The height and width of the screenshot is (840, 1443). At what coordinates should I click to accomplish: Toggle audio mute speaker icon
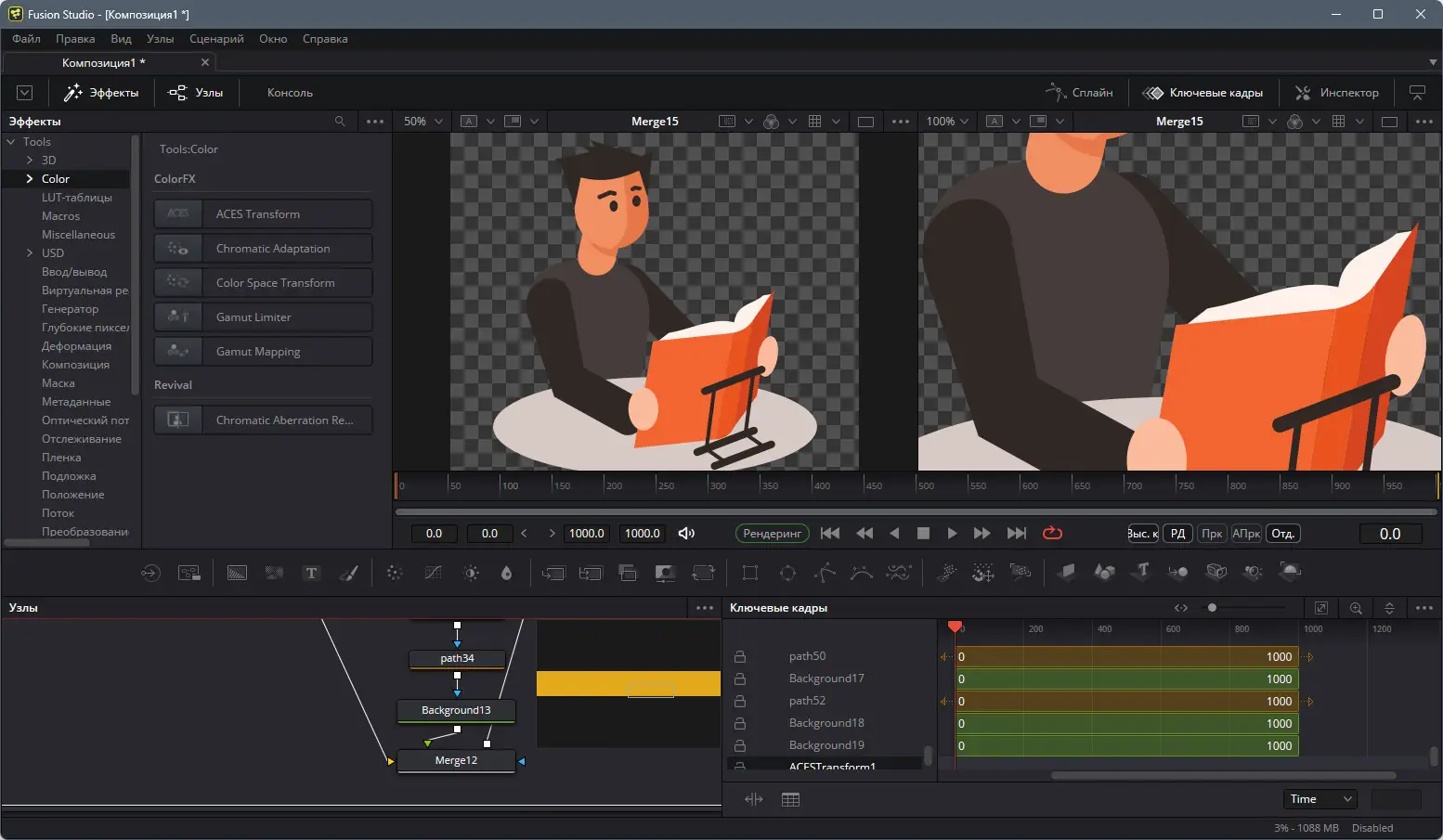pyautogui.click(x=686, y=533)
